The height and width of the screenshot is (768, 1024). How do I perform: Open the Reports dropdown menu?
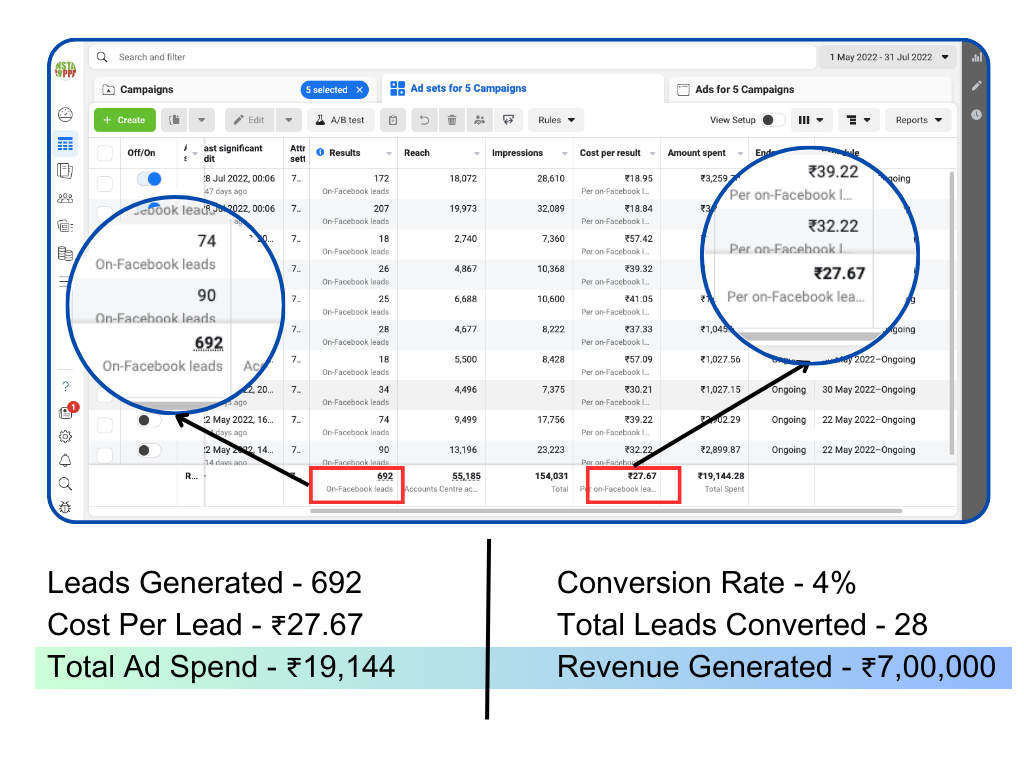(x=918, y=120)
